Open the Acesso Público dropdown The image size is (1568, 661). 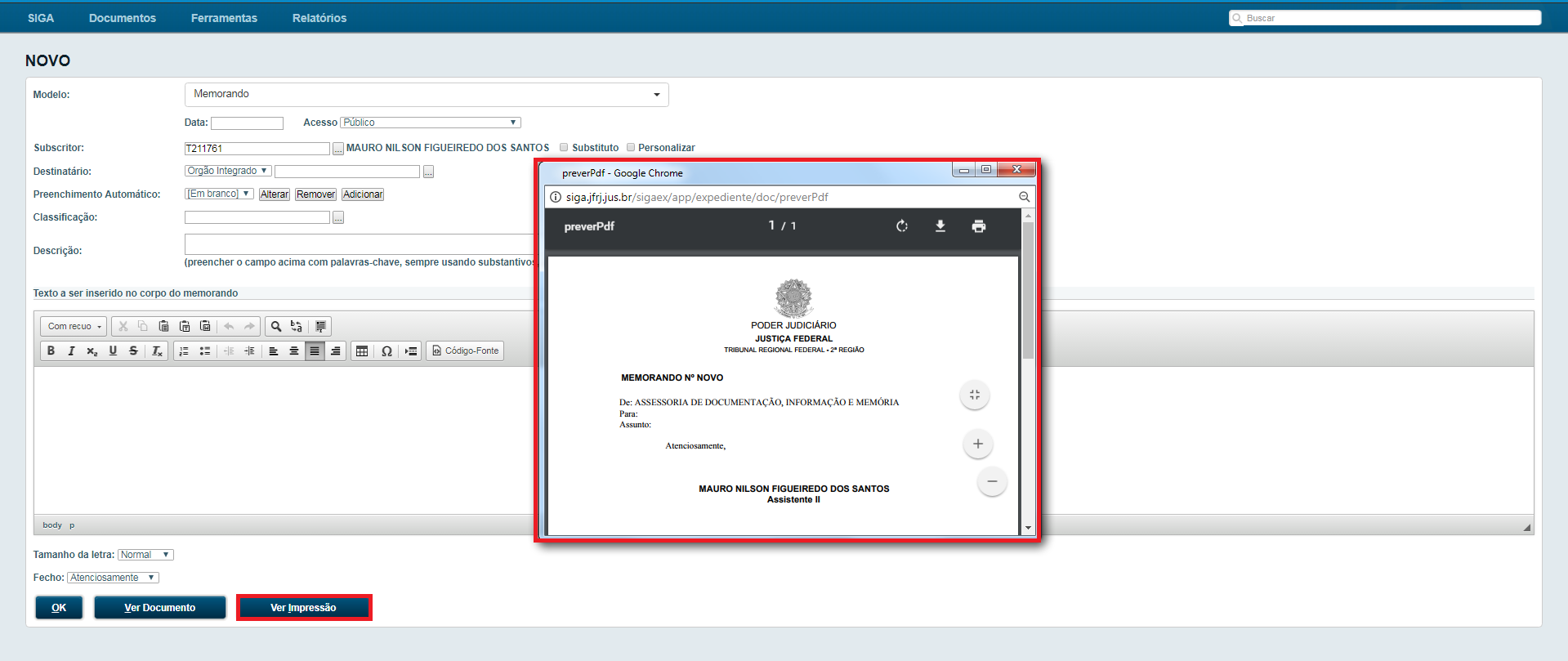click(x=430, y=123)
